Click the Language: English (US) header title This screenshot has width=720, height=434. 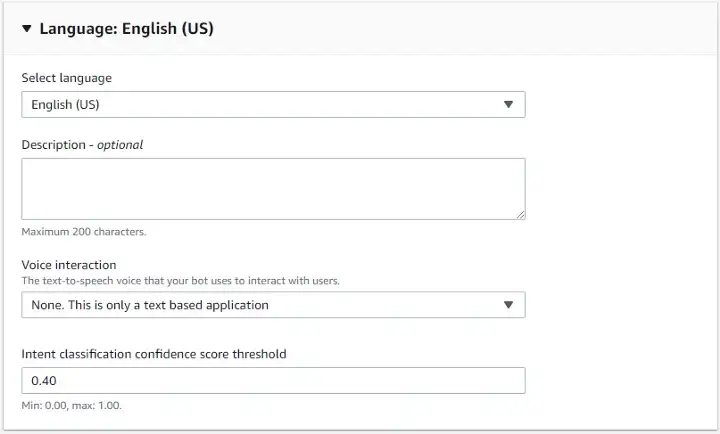(x=126, y=29)
